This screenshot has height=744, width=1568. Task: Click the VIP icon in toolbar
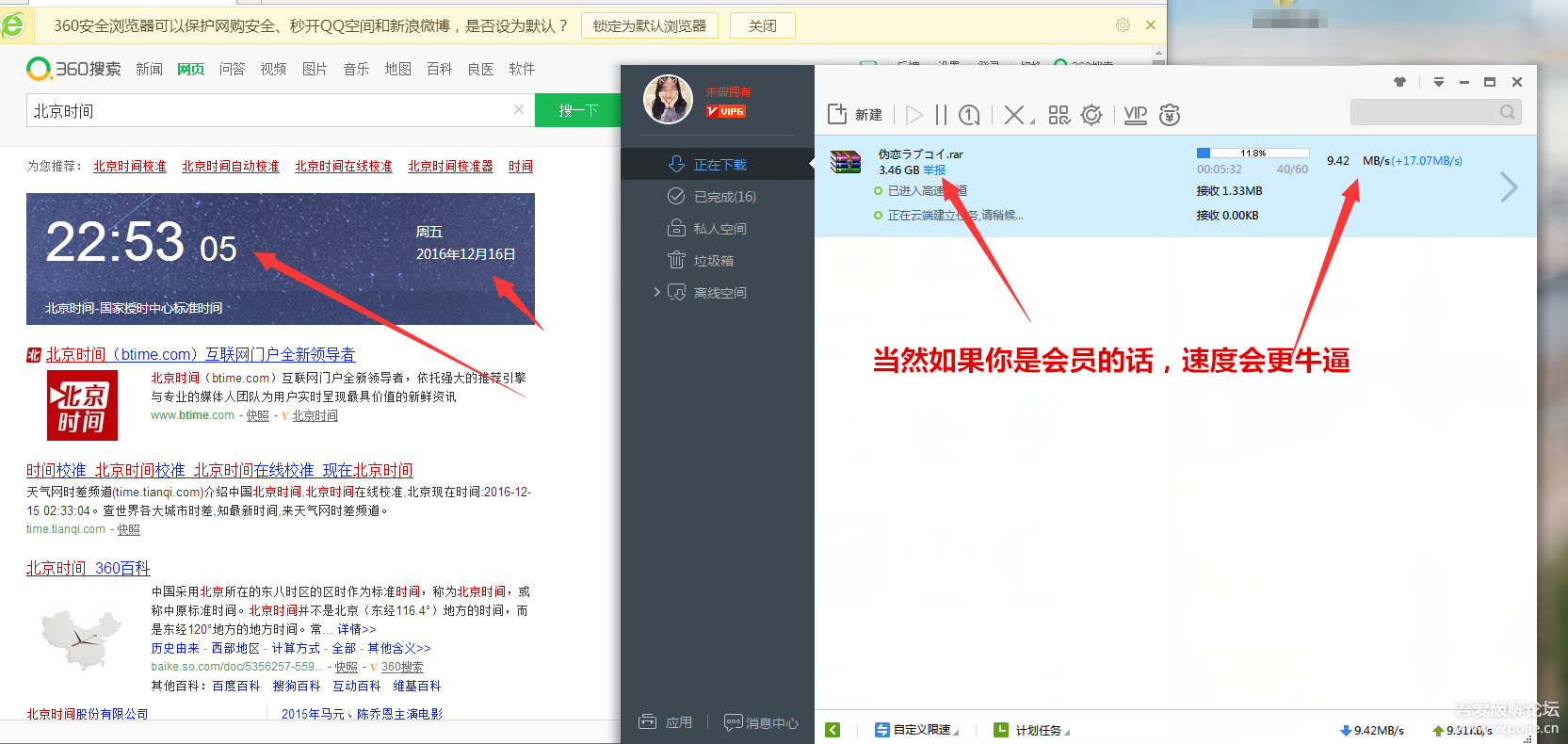(1136, 115)
